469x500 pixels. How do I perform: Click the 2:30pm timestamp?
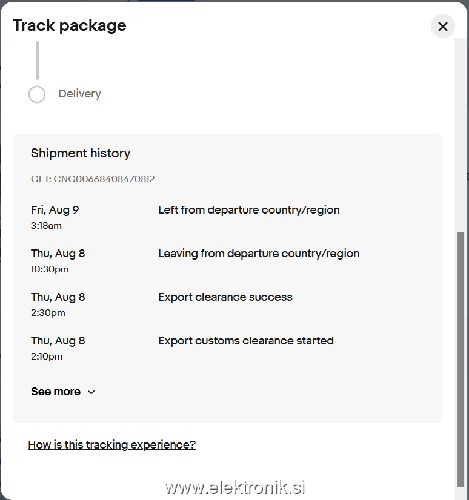click(48, 313)
